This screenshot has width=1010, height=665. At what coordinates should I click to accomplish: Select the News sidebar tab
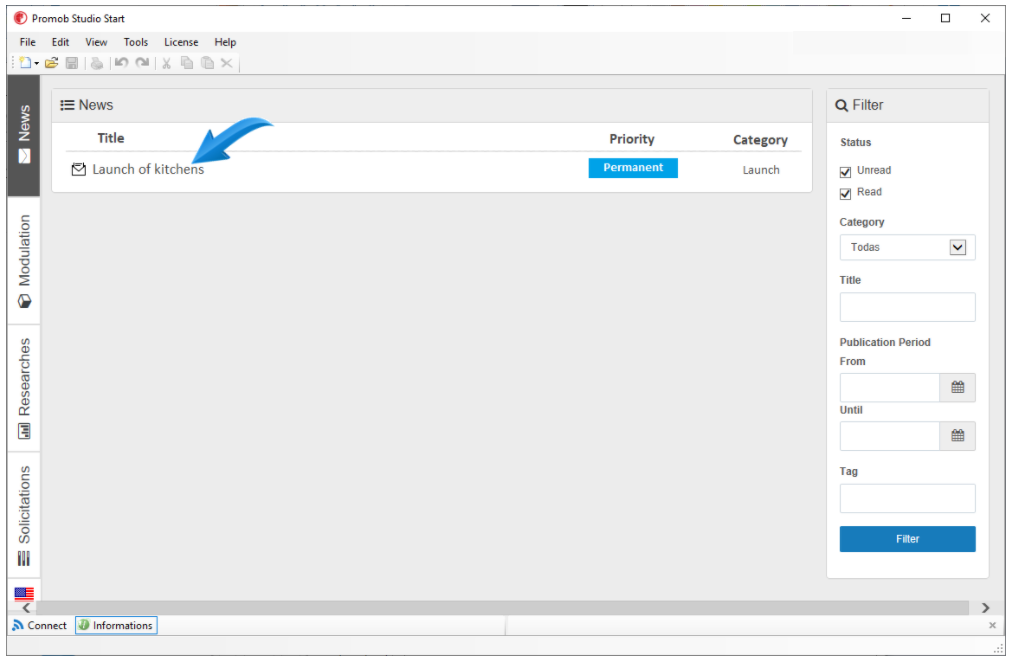tap(24, 135)
